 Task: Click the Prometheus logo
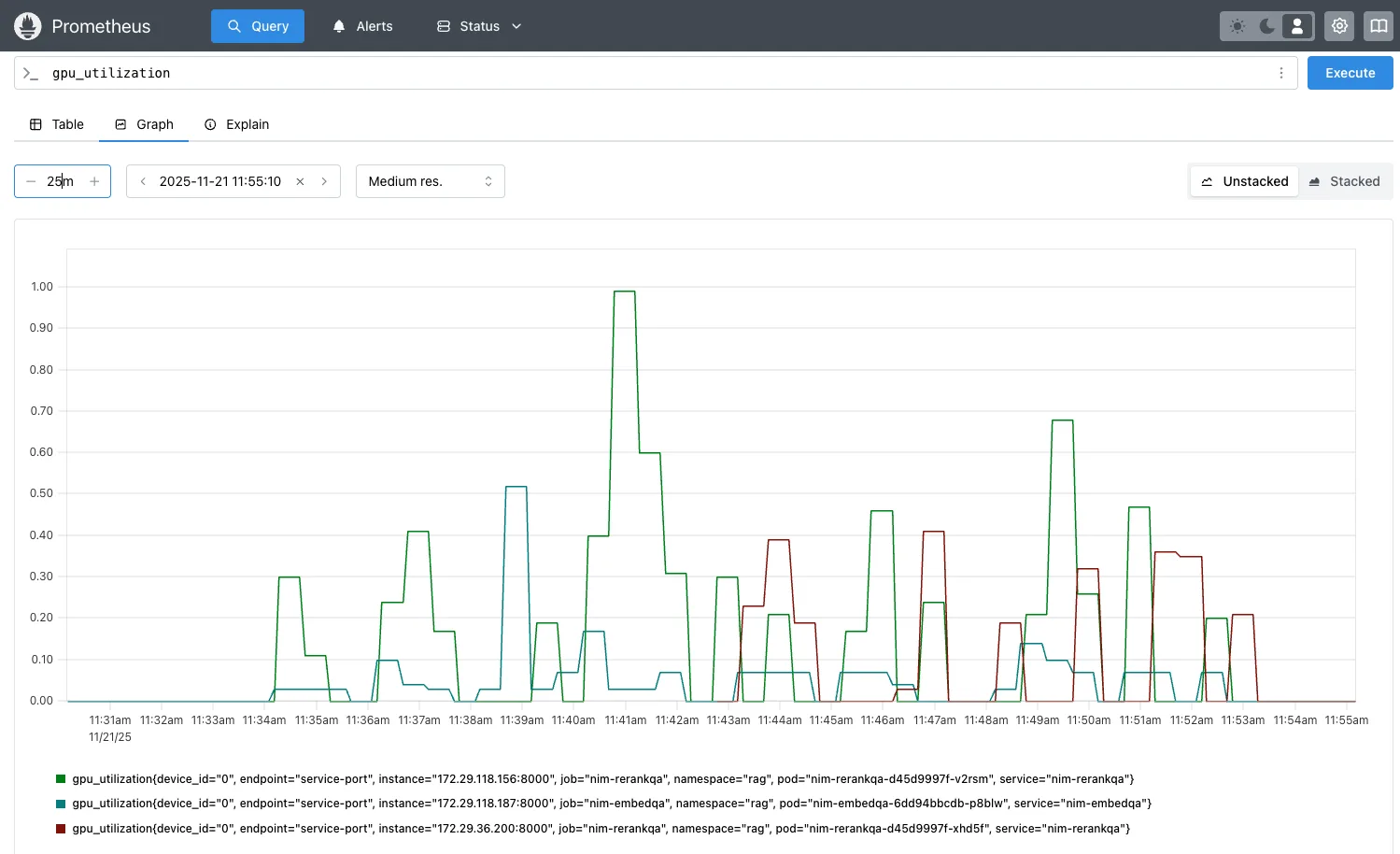27,25
